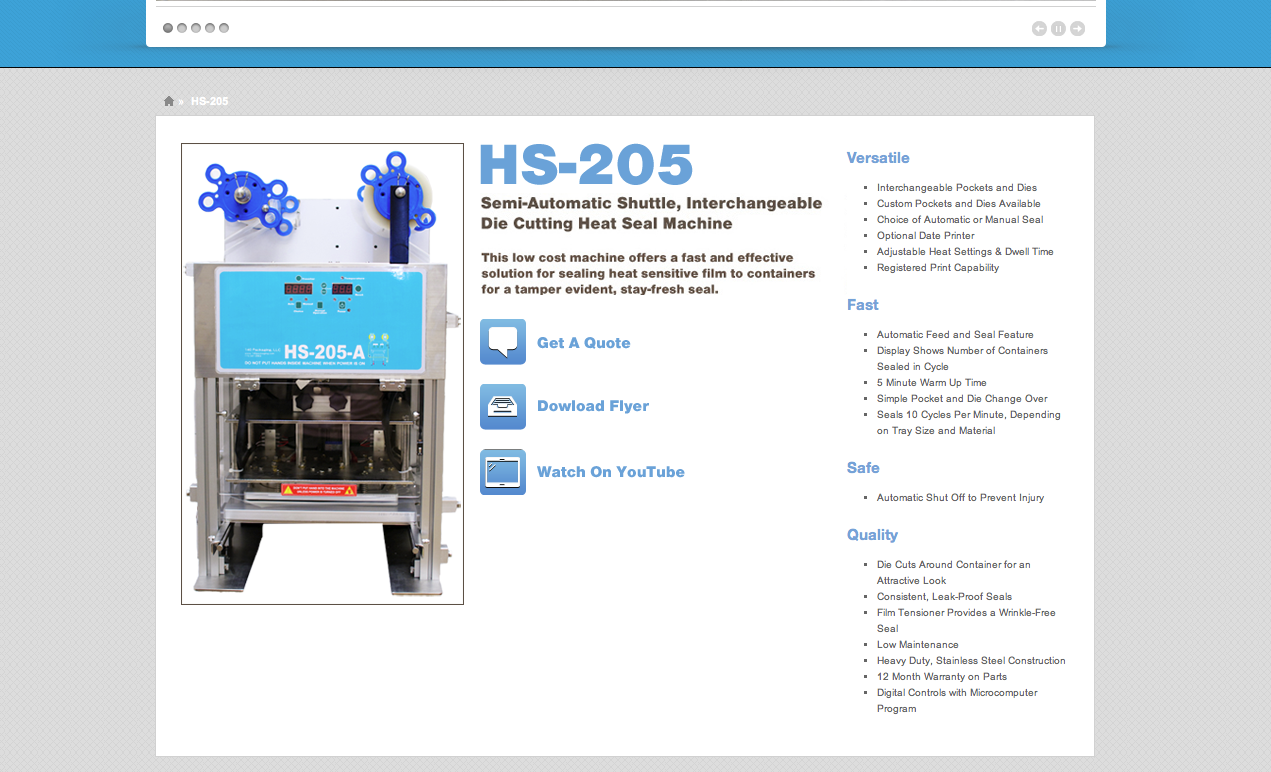Click 'Custom Pockets and Dies Available' item

[x=959, y=204]
